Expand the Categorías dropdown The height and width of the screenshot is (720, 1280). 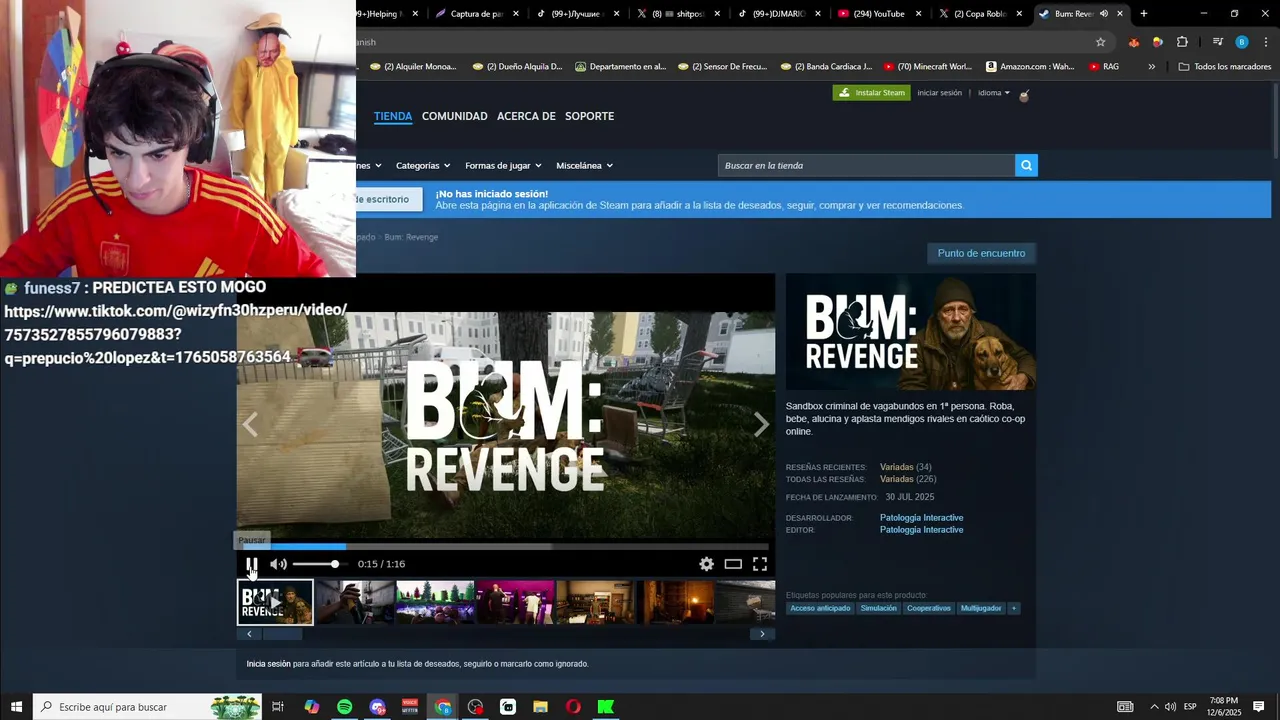[423, 165]
